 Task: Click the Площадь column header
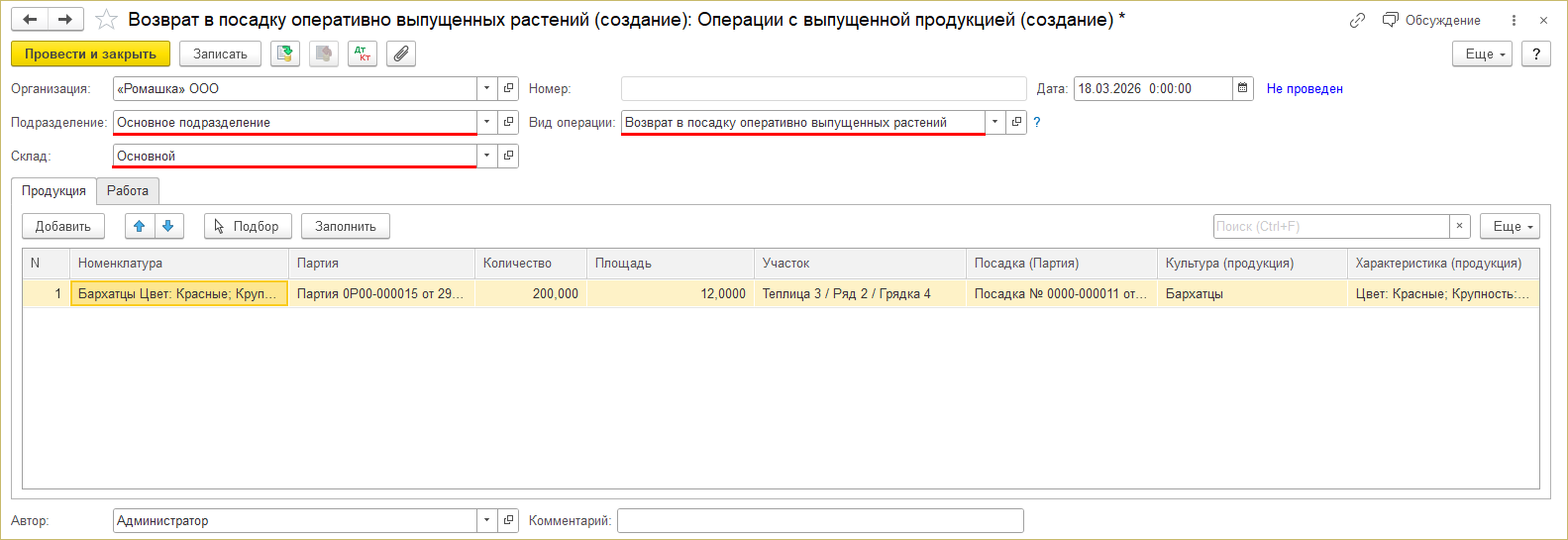[671, 263]
